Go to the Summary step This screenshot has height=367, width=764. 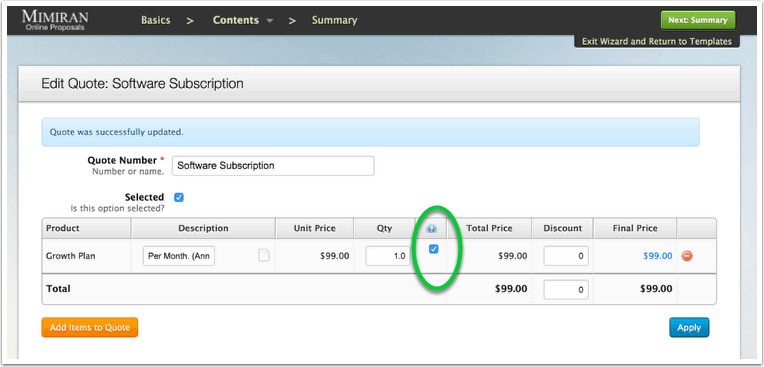[334, 20]
